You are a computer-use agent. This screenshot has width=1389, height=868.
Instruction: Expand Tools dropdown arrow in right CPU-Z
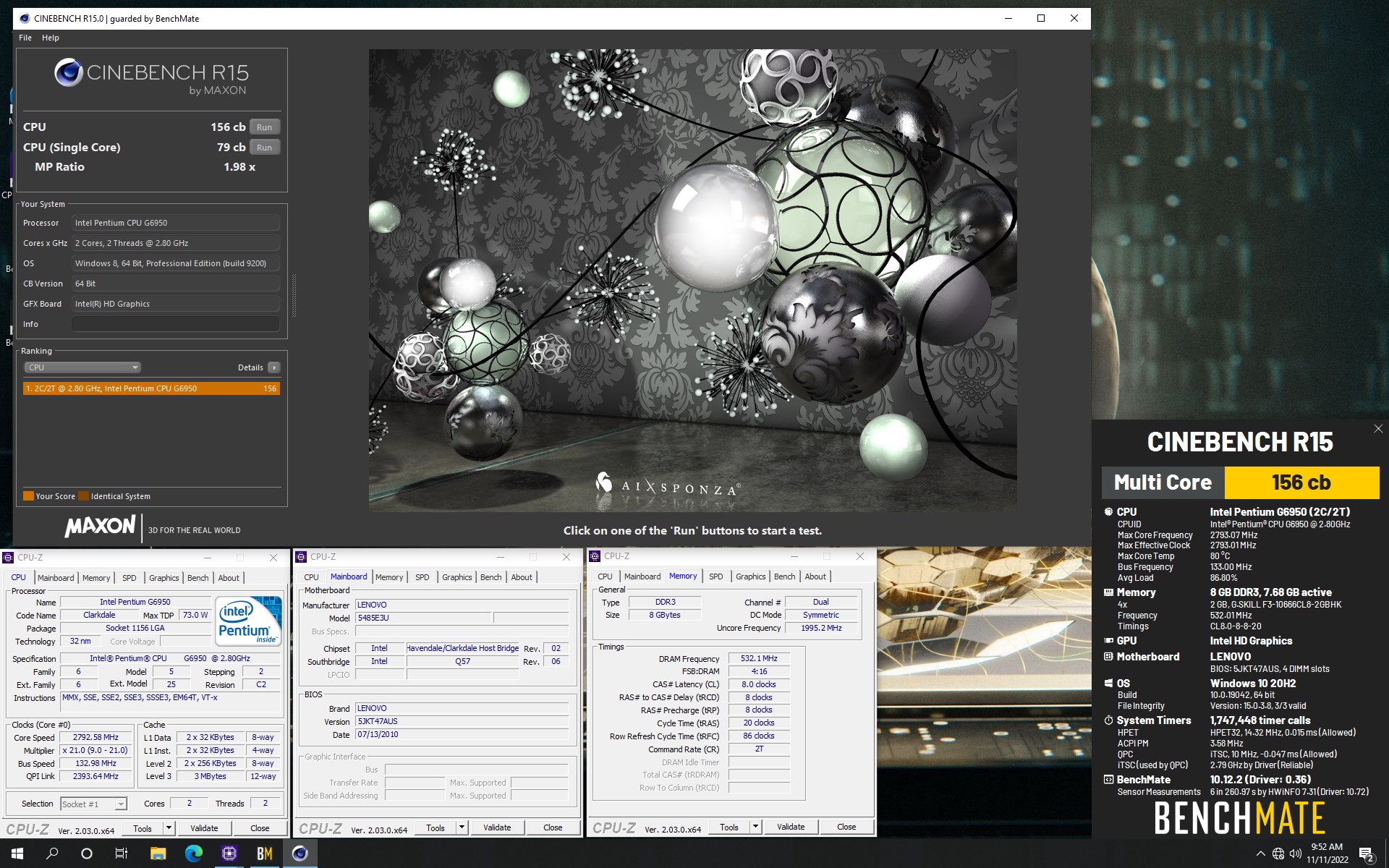pos(755,827)
